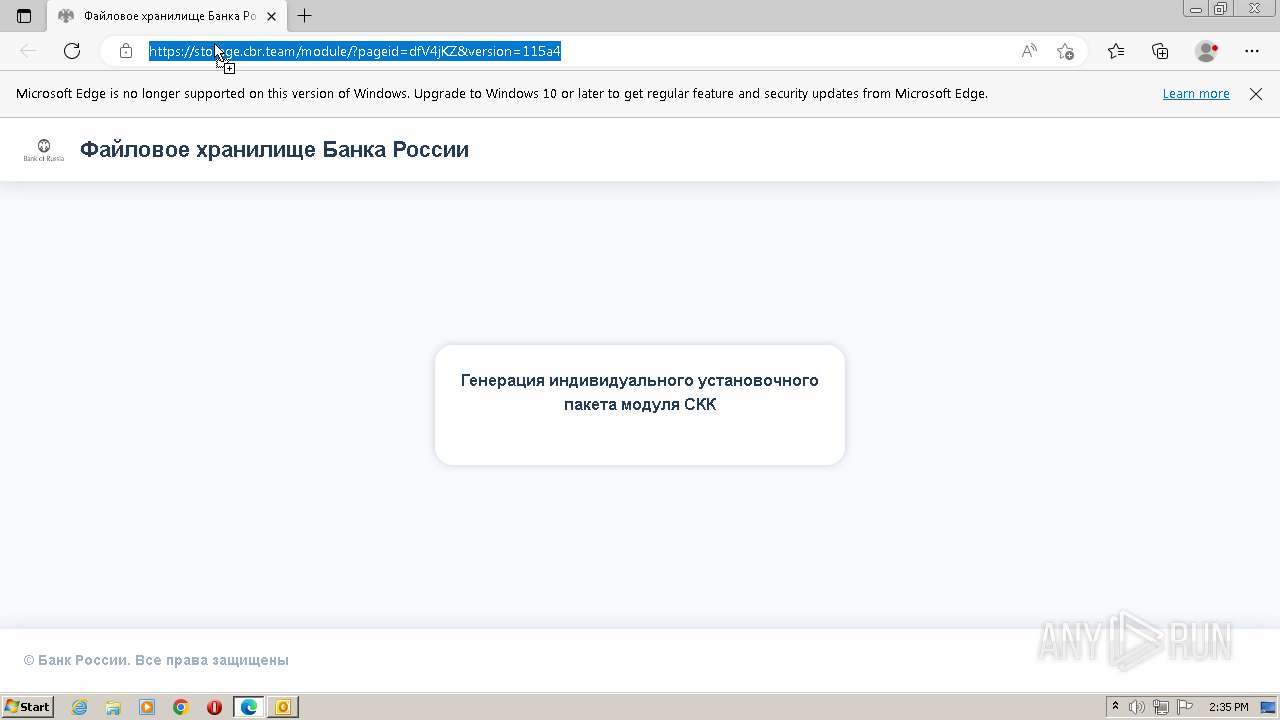Open the media player taskbar icon

coord(147,707)
